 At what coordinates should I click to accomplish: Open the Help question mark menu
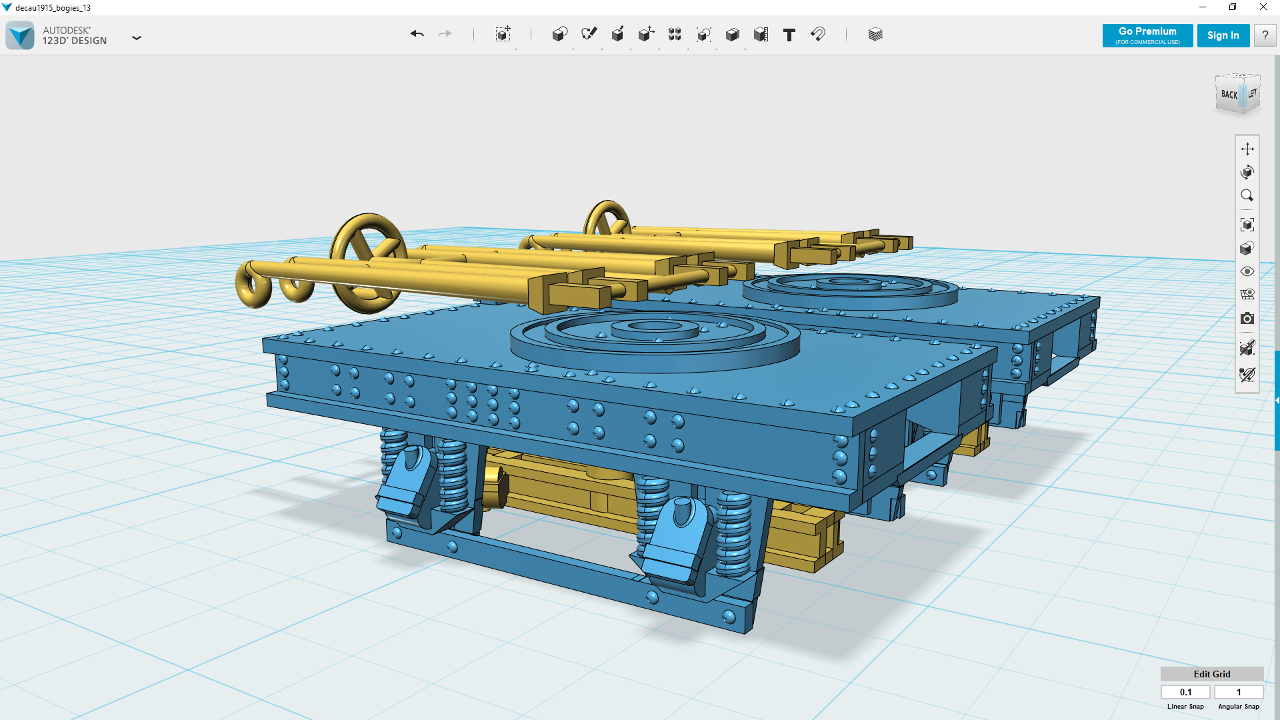1265,35
